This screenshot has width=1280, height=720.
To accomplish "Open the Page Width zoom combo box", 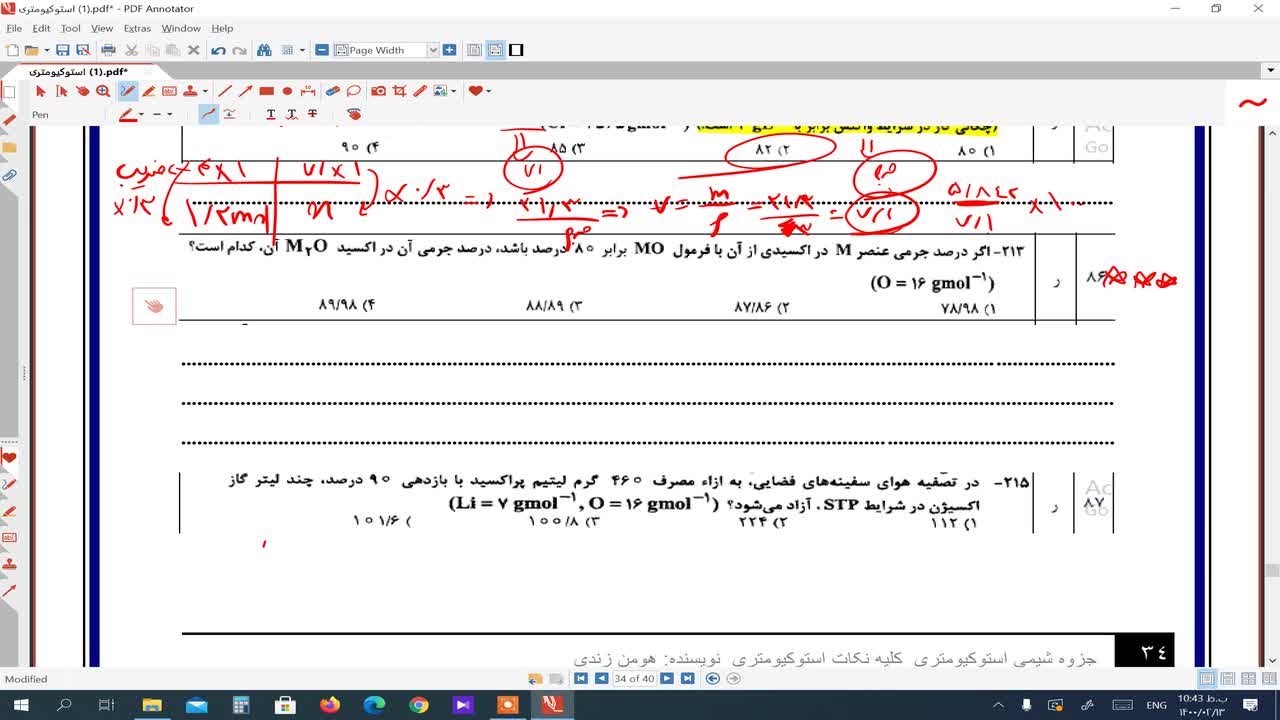I will point(386,50).
